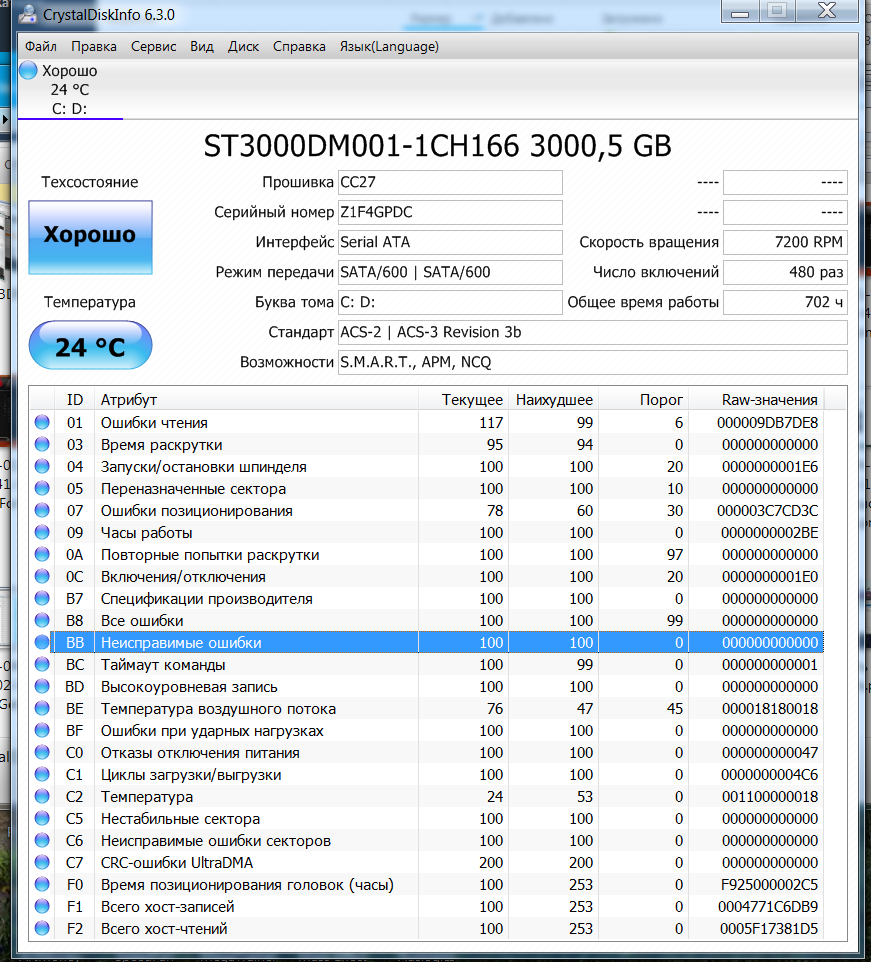This screenshot has height=962, width=871.
Task: Click raw value 0004771C6DB9 in Всего хост-записей row
Action: pos(769,907)
